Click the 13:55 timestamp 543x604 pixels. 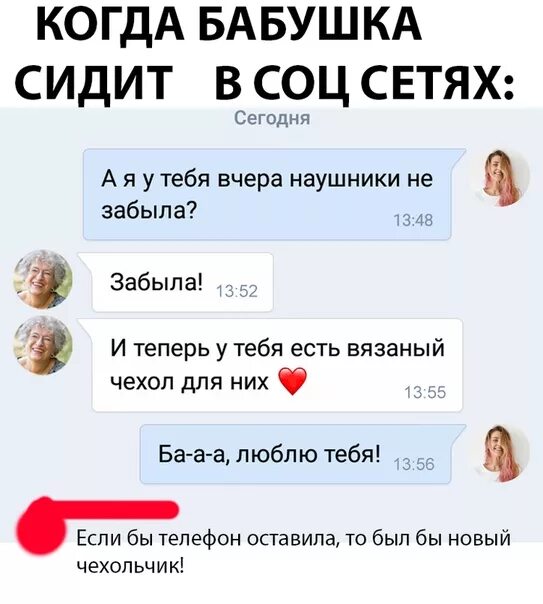point(425,393)
